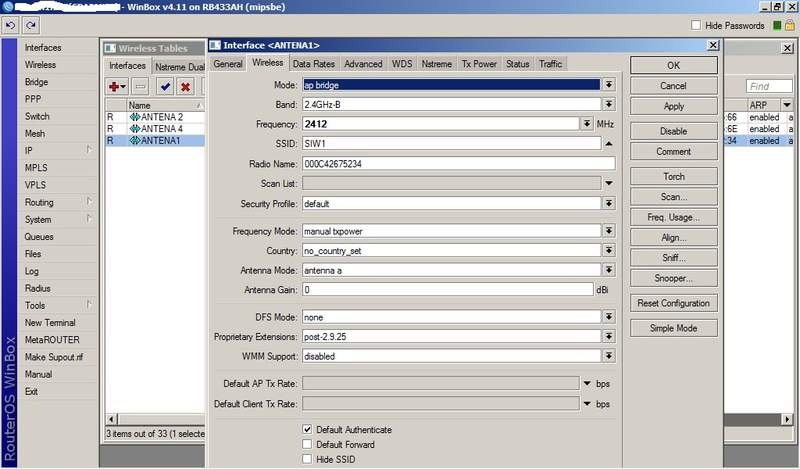The image size is (800, 469).
Task: Click the OK button
Action: (x=673, y=65)
